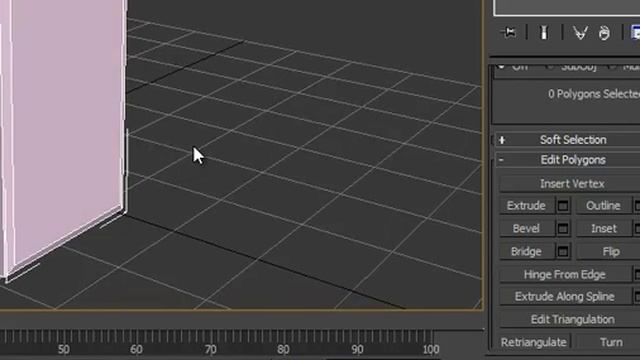Toggle Show End Result icon

(544, 33)
